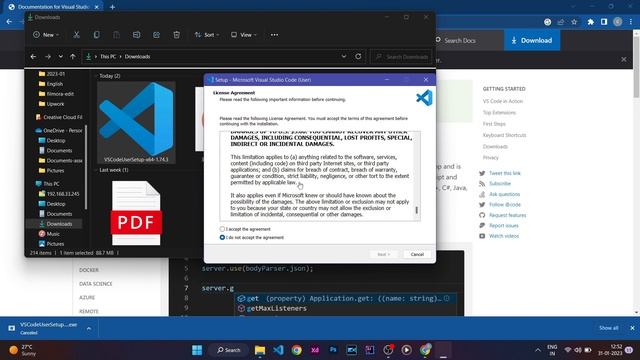Expand options for VSCodeUserSetup download item
Viewport: 640px width, 360px height.
89,328
